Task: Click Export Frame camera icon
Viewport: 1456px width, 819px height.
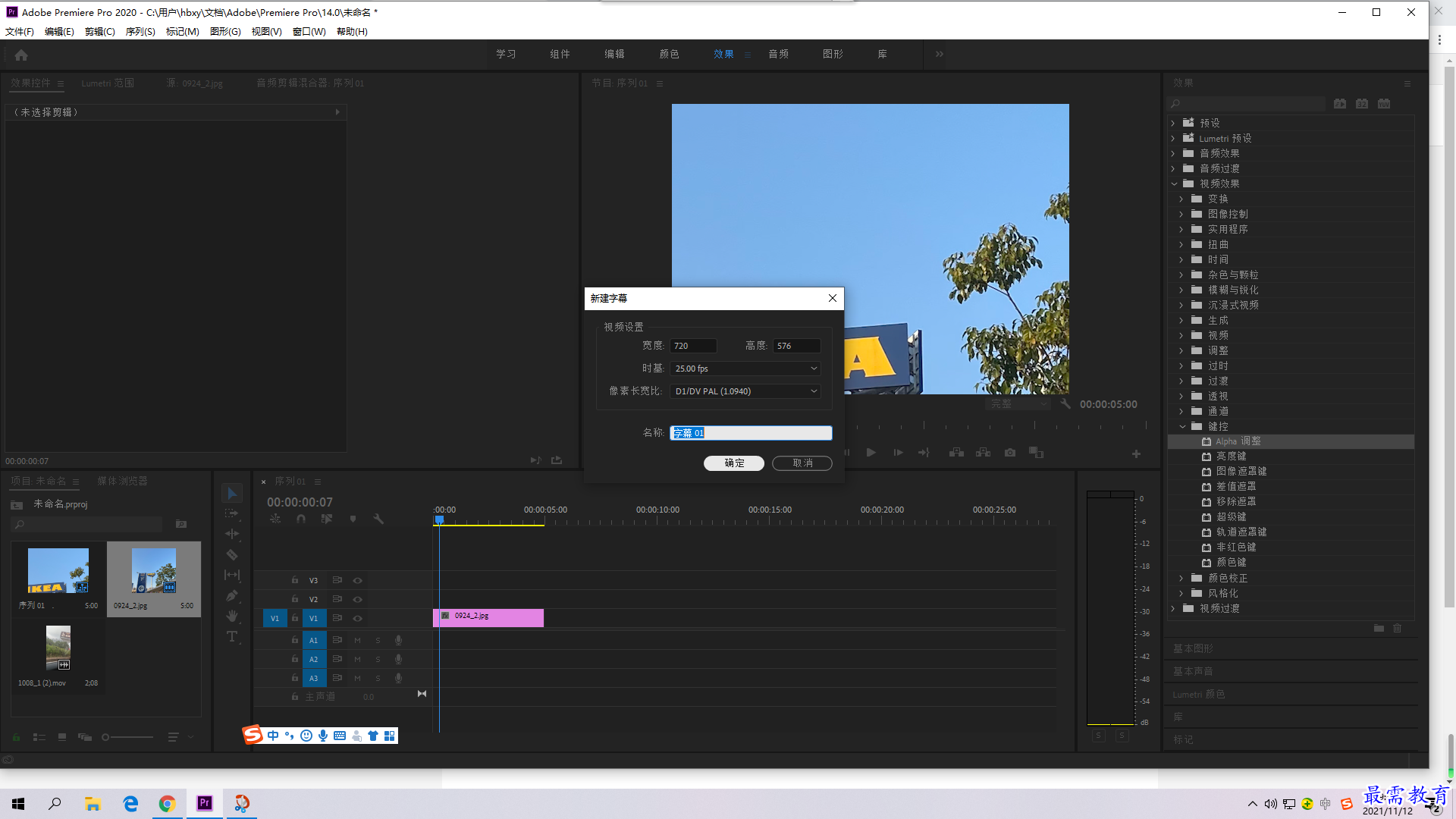Action: [x=1010, y=453]
